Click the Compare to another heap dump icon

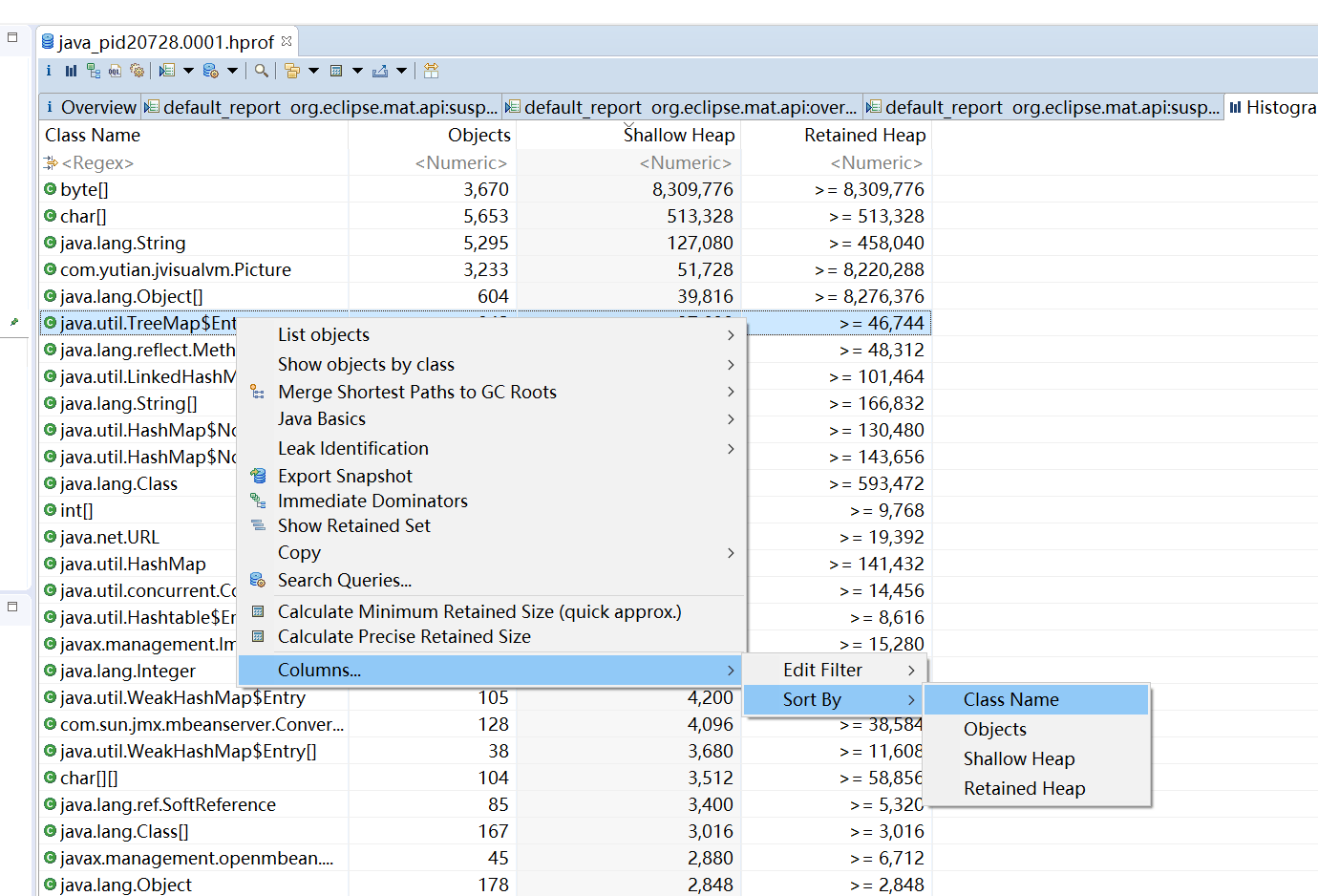click(x=432, y=71)
